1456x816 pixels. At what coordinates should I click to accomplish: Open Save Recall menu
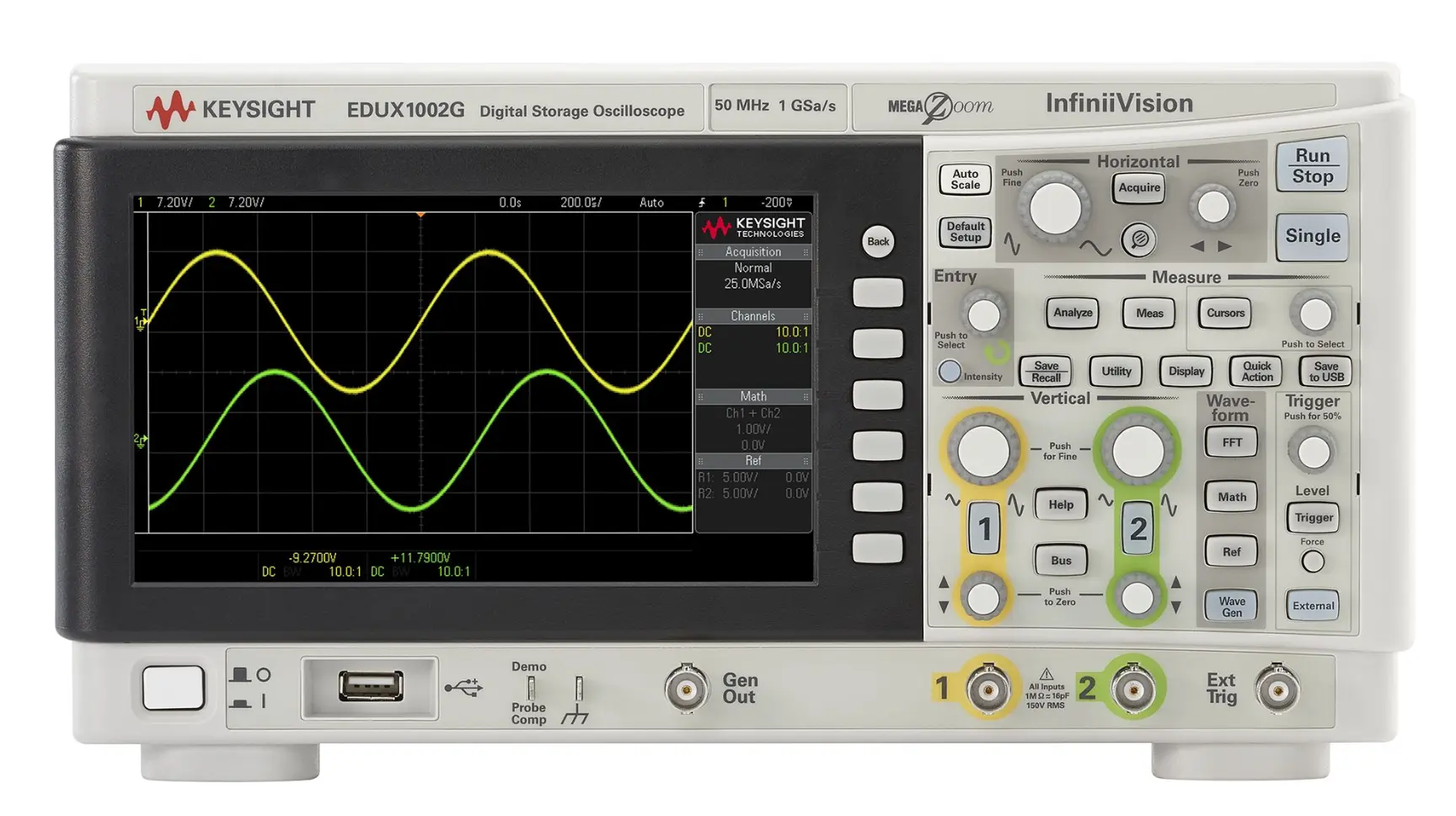tap(1046, 372)
